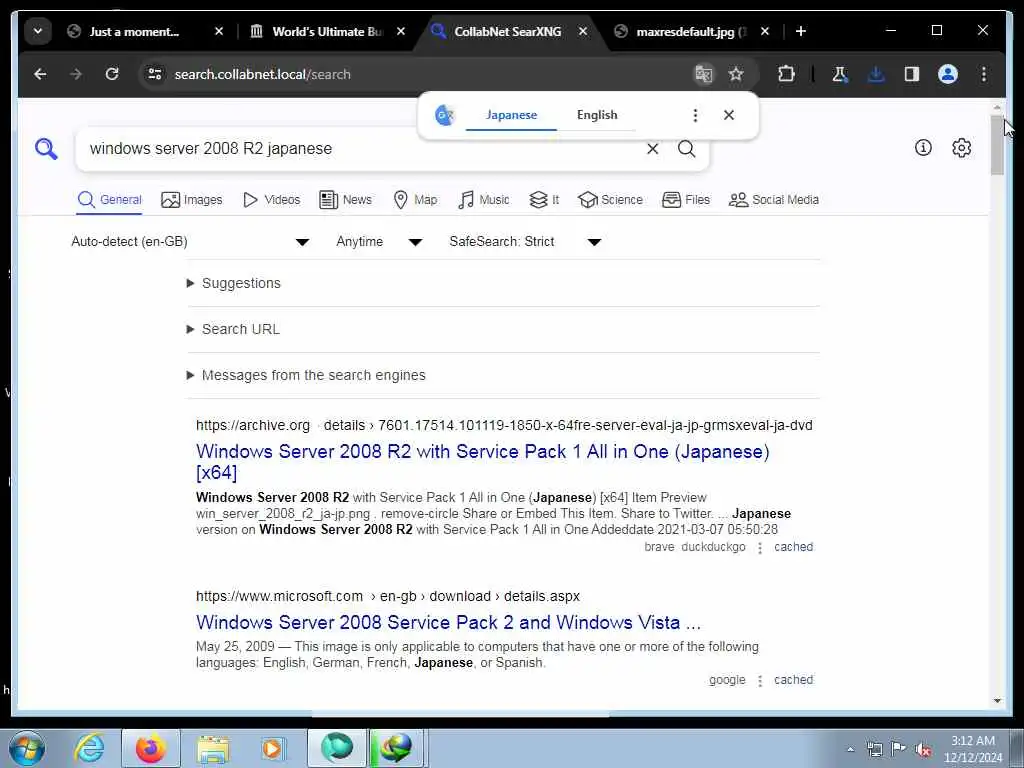Open Chrome three-dot main menu
The image size is (1024, 768).
point(984,74)
